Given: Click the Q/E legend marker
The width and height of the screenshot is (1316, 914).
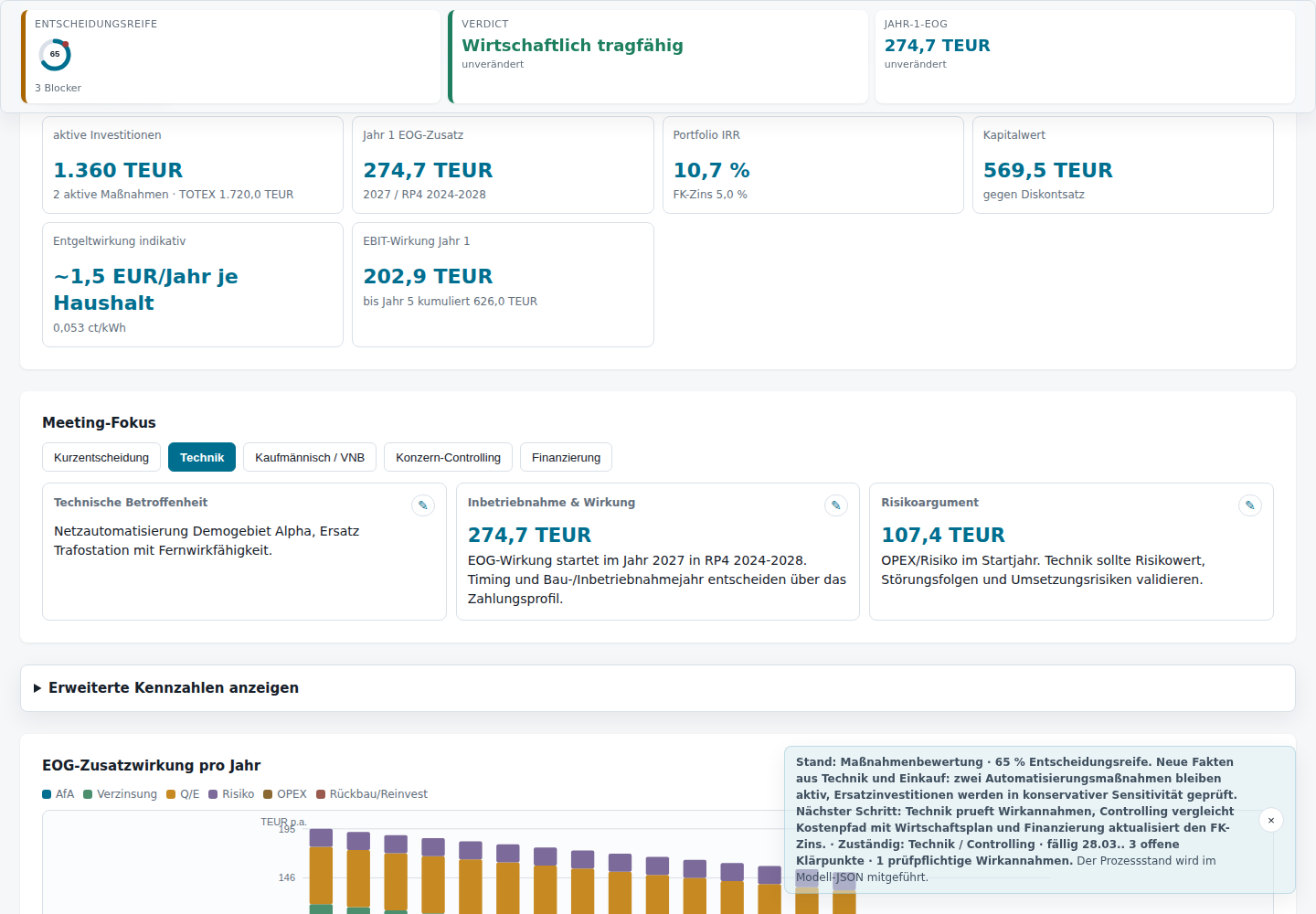Looking at the screenshot, I should coord(171,794).
